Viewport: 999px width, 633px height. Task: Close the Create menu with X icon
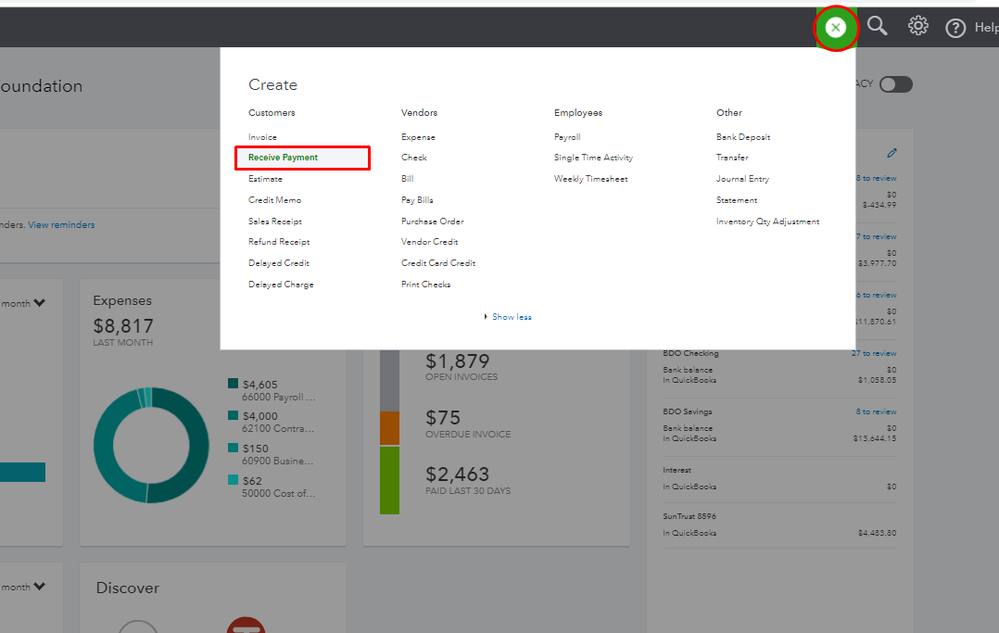coord(835,27)
